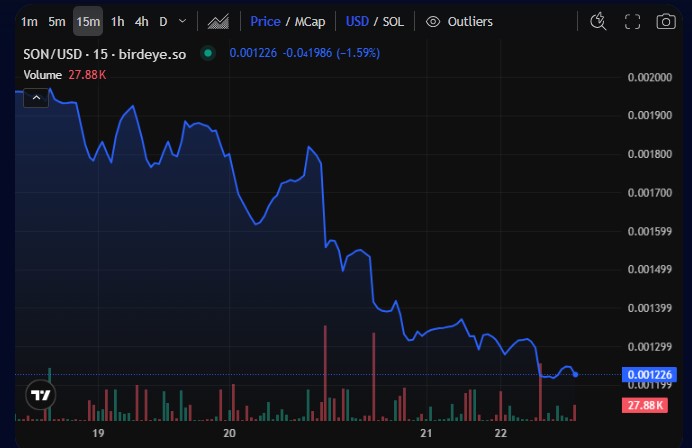The image size is (692, 448).
Task: Toggle the Outliers visibility option
Action: (x=469, y=21)
